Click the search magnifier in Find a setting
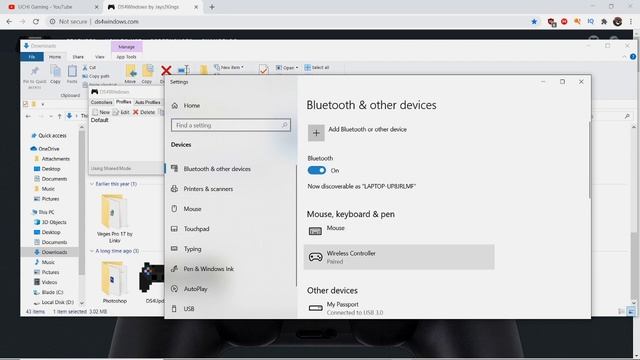640x360 pixels. pyautogui.click(x=284, y=125)
